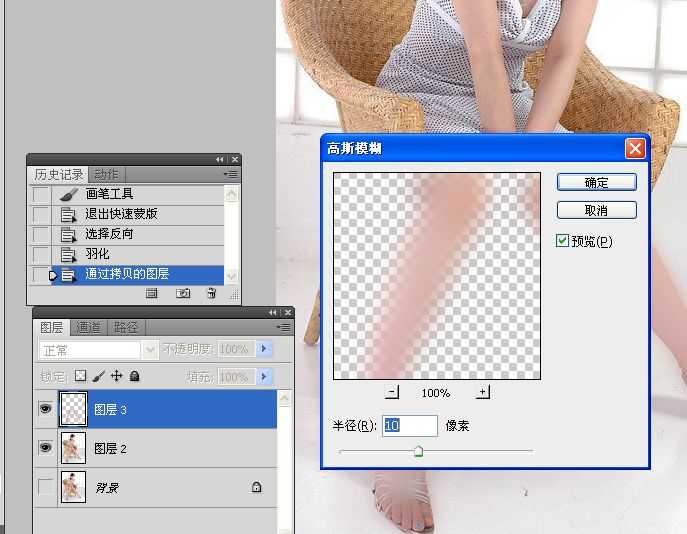Toggle lock transparent pixels icon
The width and height of the screenshot is (687, 534).
(80, 375)
